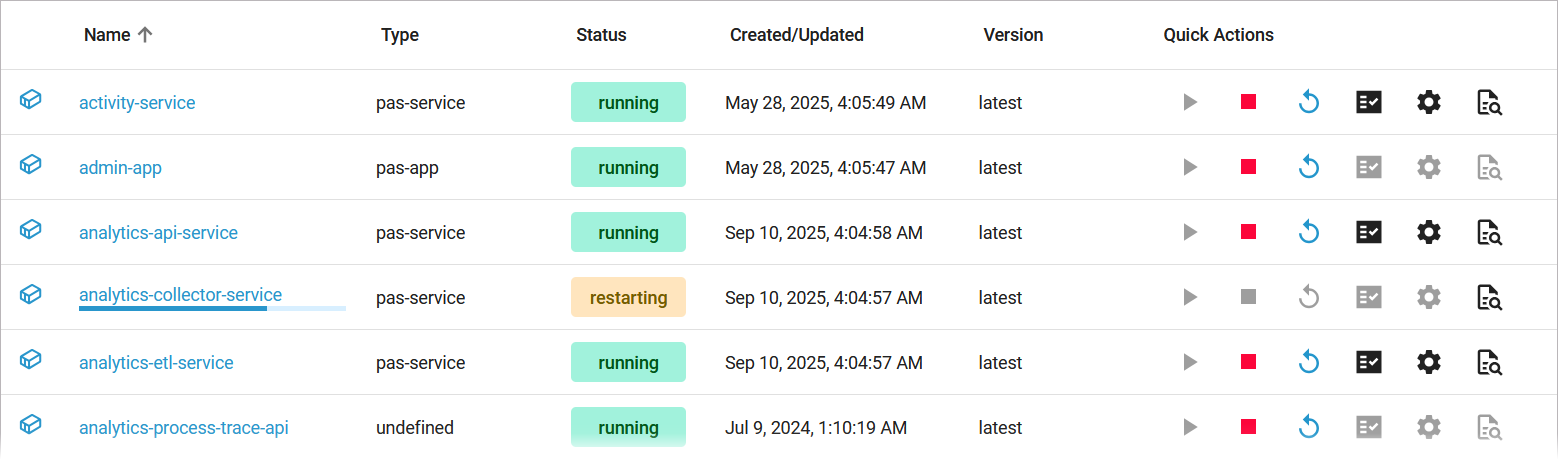The image size is (1558, 460).
Task: Open the analytics-collector-service link
Action: 180,295
